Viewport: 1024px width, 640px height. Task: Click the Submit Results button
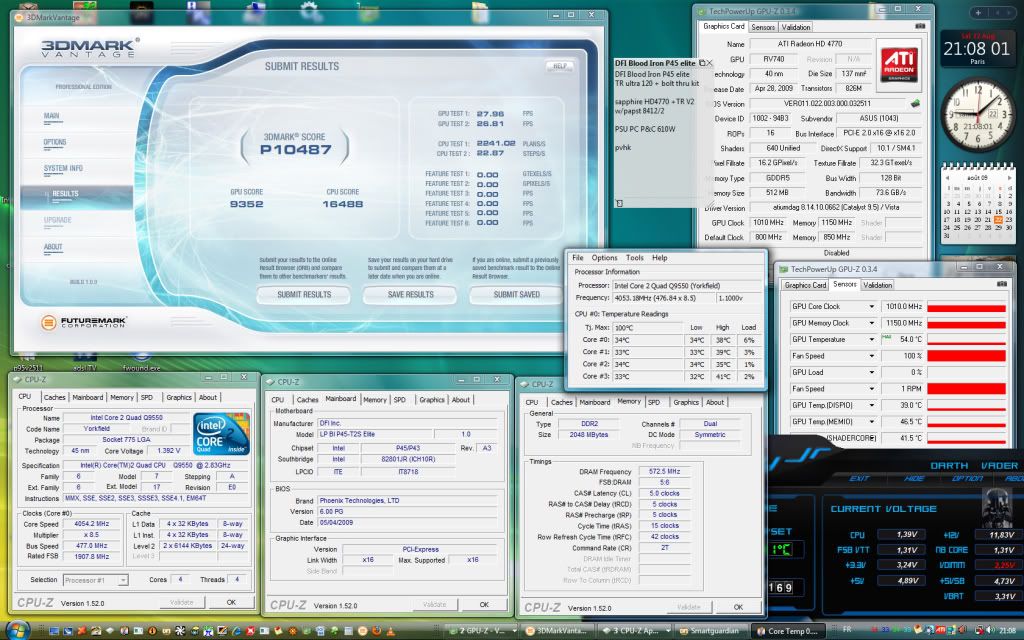click(304, 295)
